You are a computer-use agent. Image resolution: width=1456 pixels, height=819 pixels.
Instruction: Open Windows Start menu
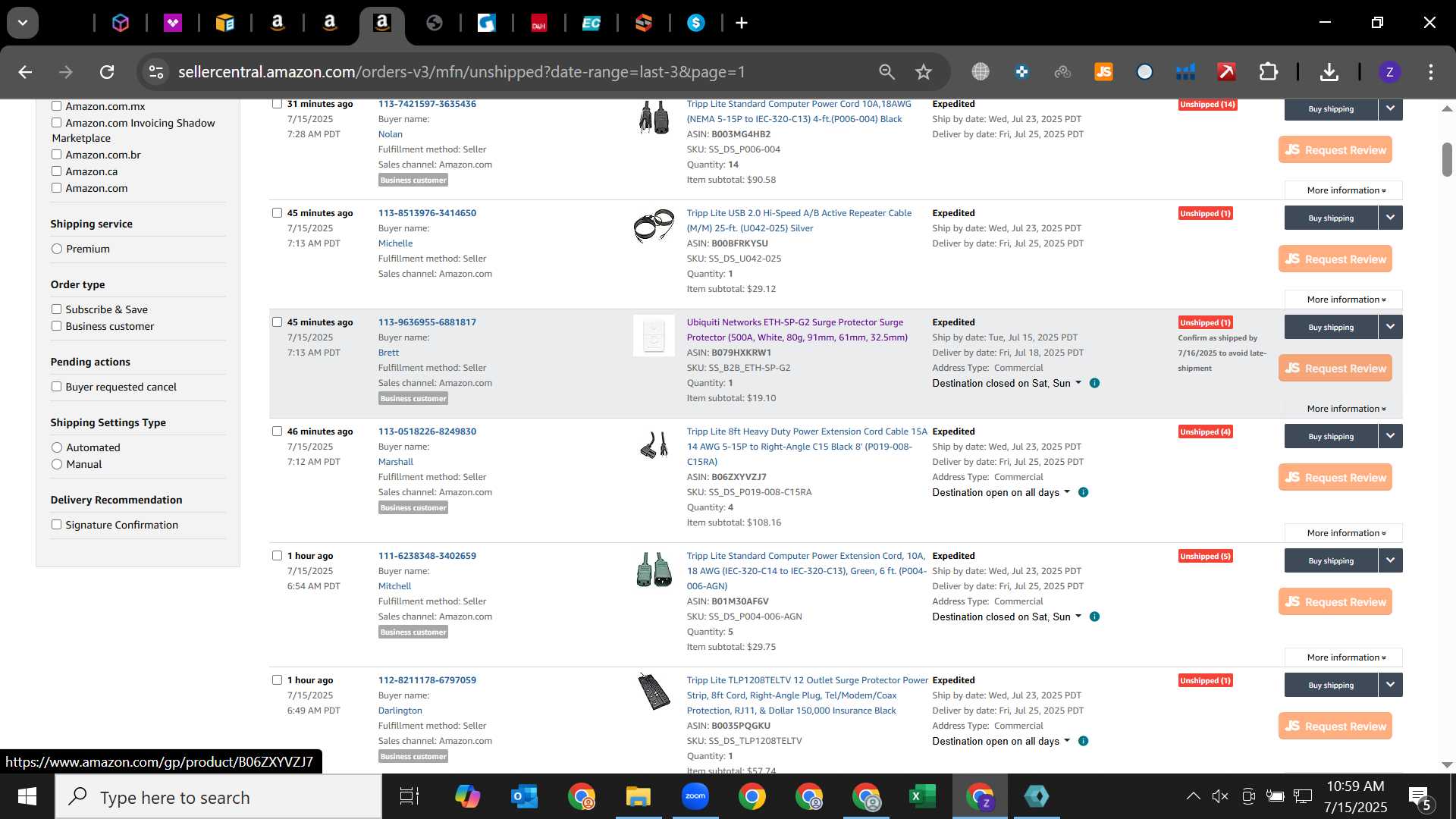tap(27, 796)
